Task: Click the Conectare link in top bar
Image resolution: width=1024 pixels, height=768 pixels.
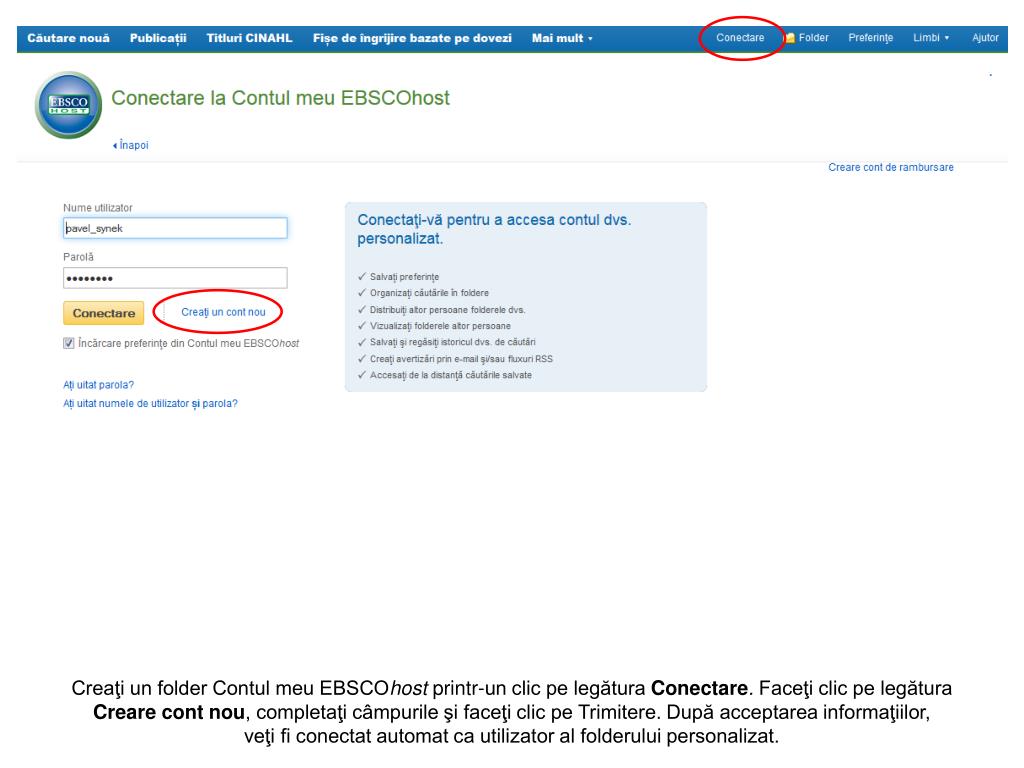Action: [740, 38]
